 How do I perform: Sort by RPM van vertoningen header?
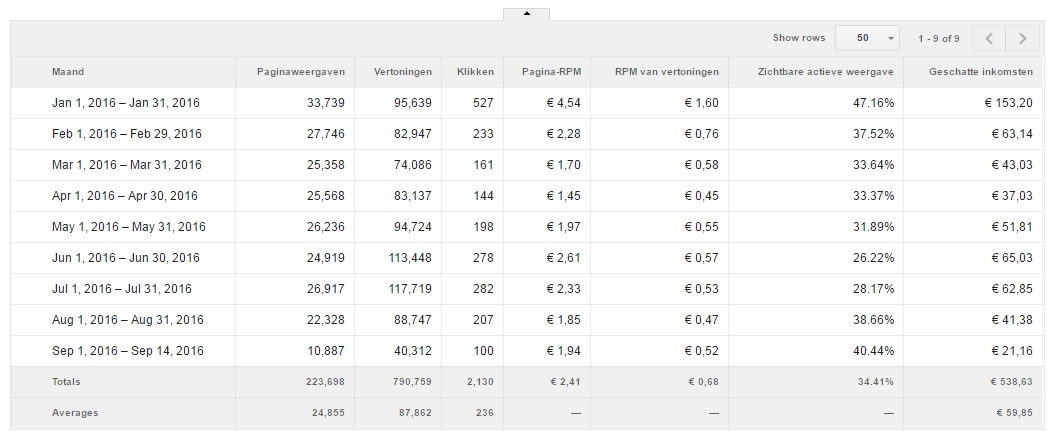click(x=667, y=72)
